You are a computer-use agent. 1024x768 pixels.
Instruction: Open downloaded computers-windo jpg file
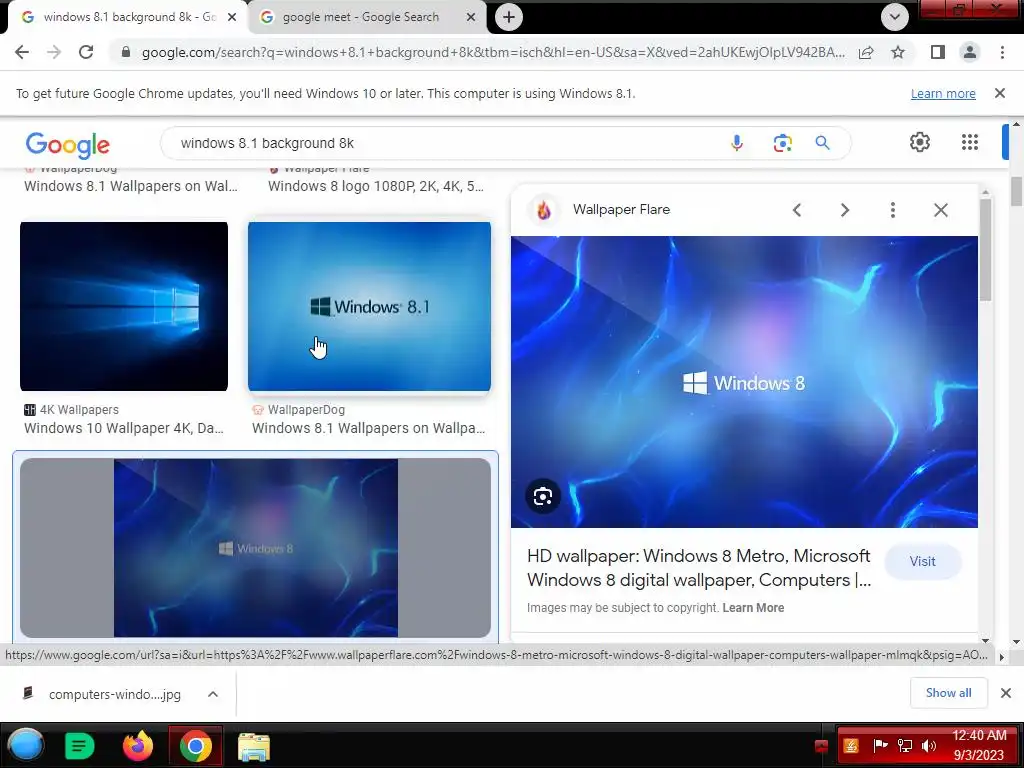pos(104,694)
